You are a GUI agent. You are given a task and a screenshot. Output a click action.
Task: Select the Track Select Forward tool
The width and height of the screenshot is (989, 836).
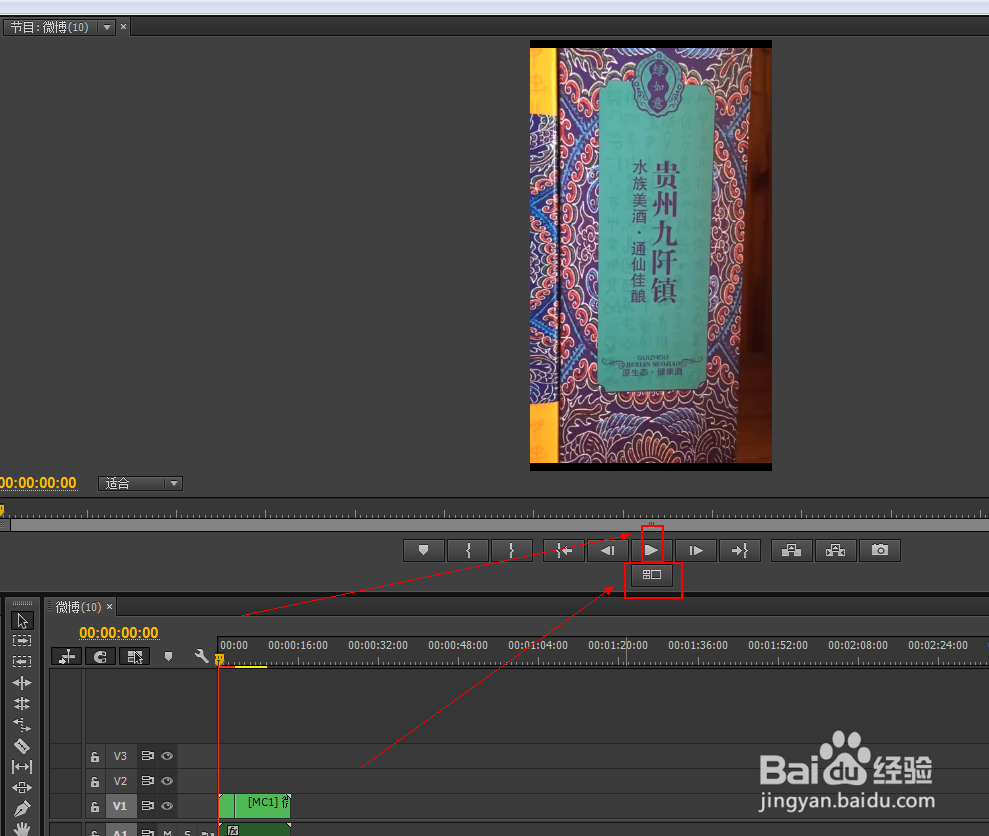(x=22, y=640)
